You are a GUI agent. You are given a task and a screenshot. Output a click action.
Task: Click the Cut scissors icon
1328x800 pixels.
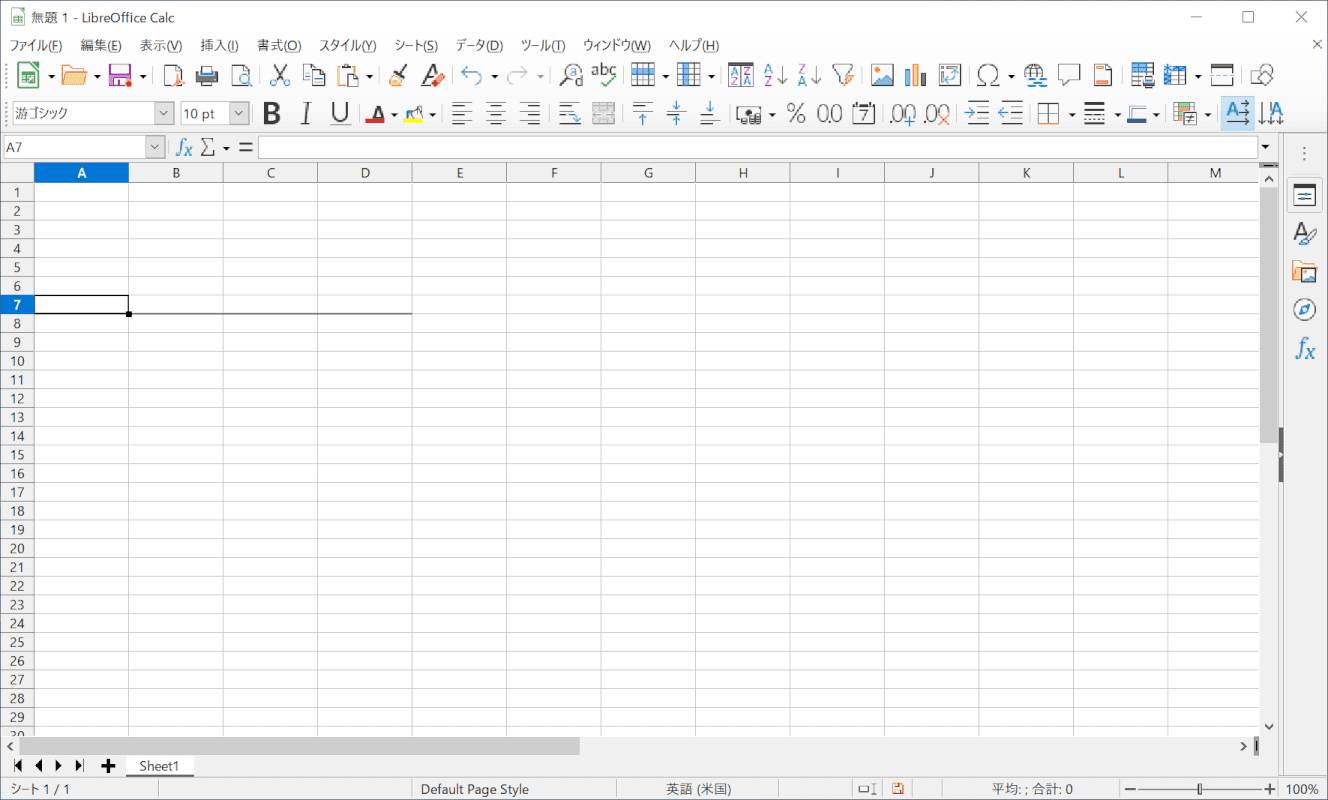(x=280, y=75)
